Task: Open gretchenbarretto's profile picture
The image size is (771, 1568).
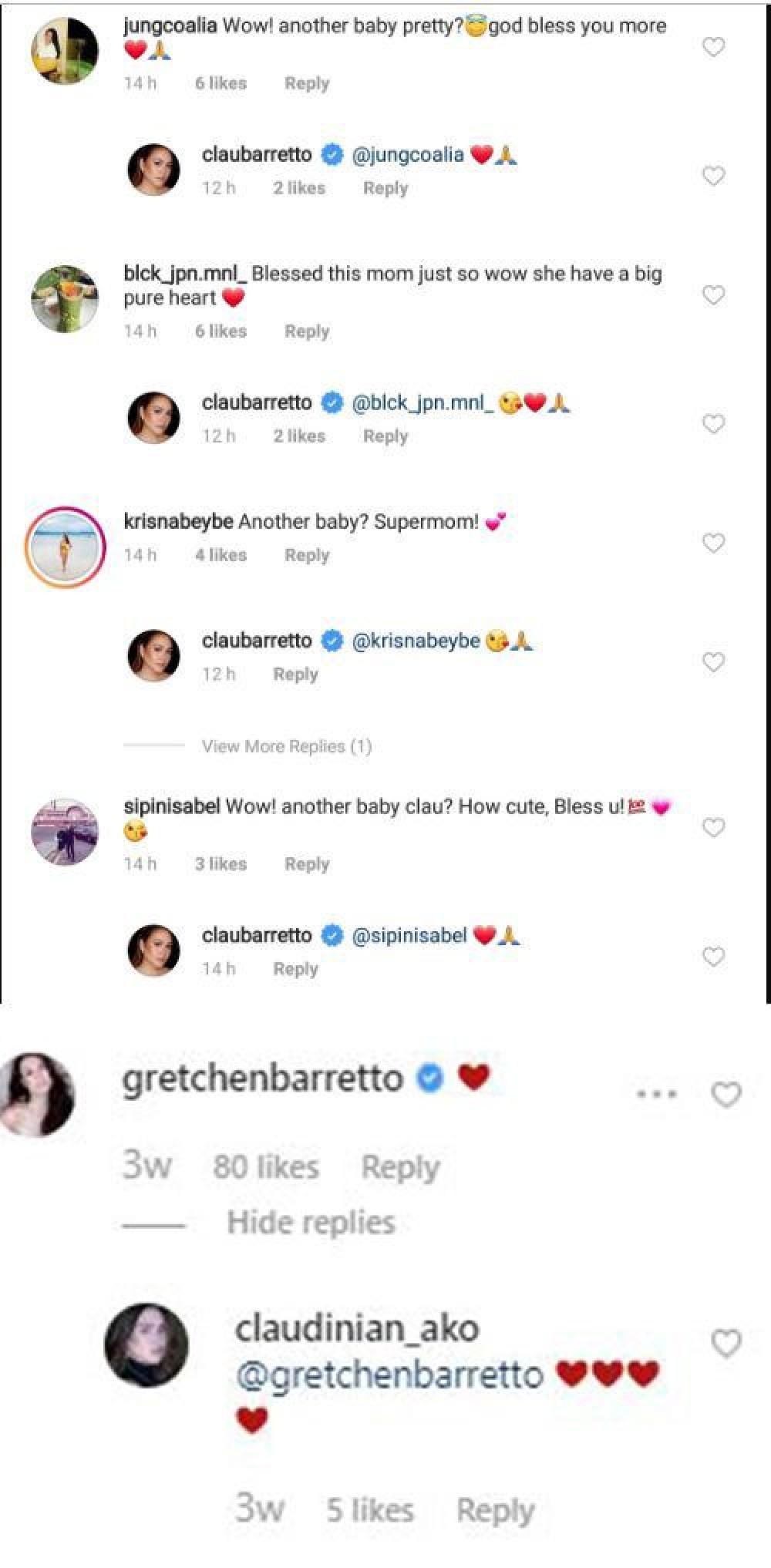Action: [37, 1094]
